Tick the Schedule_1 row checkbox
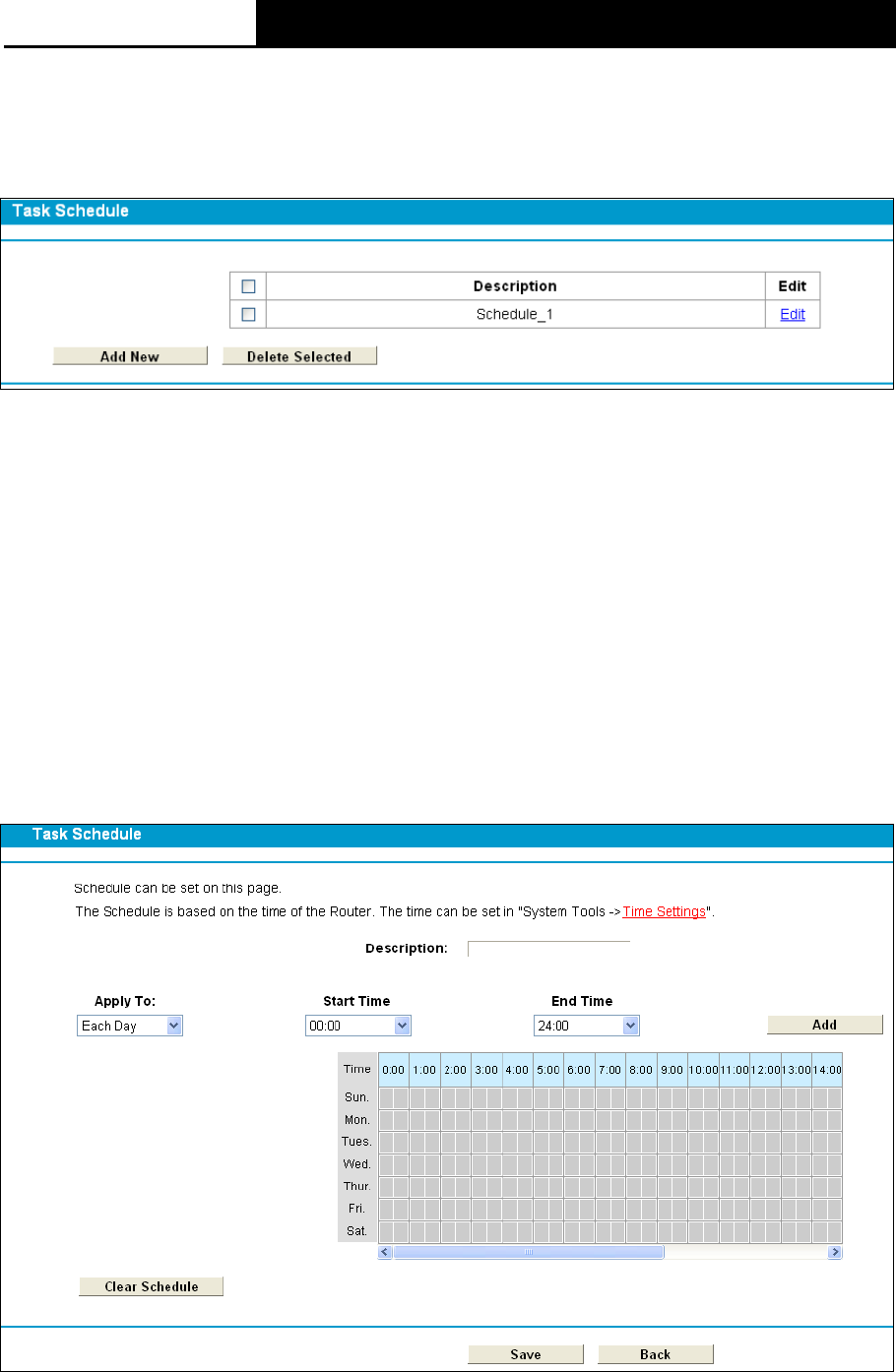Screen dimensions: 896x1372 point(248,314)
